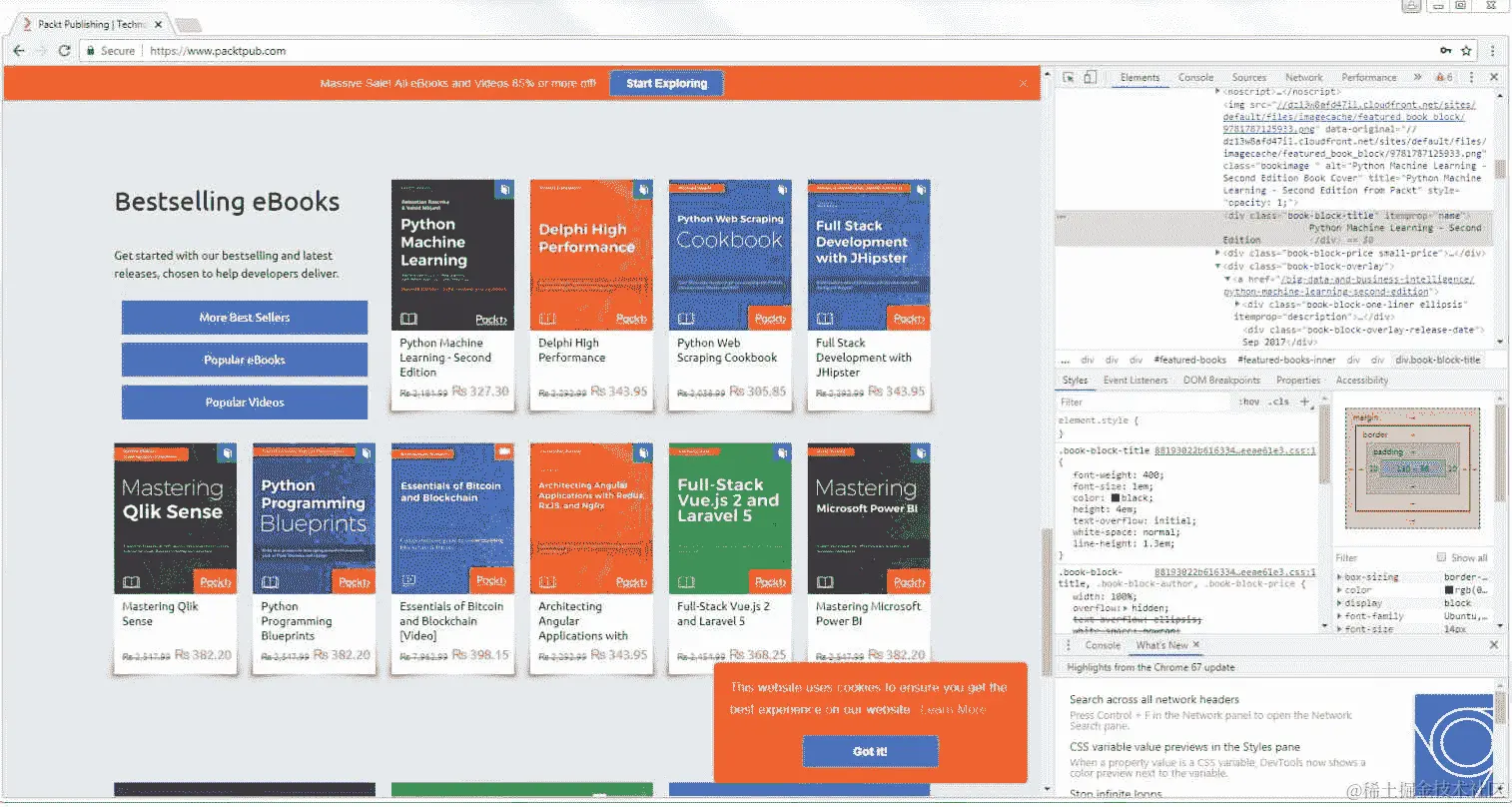Show more DevTools tabs with the chevron
Image resolution: width=1512 pixels, height=807 pixels.
pos(1417,77)
